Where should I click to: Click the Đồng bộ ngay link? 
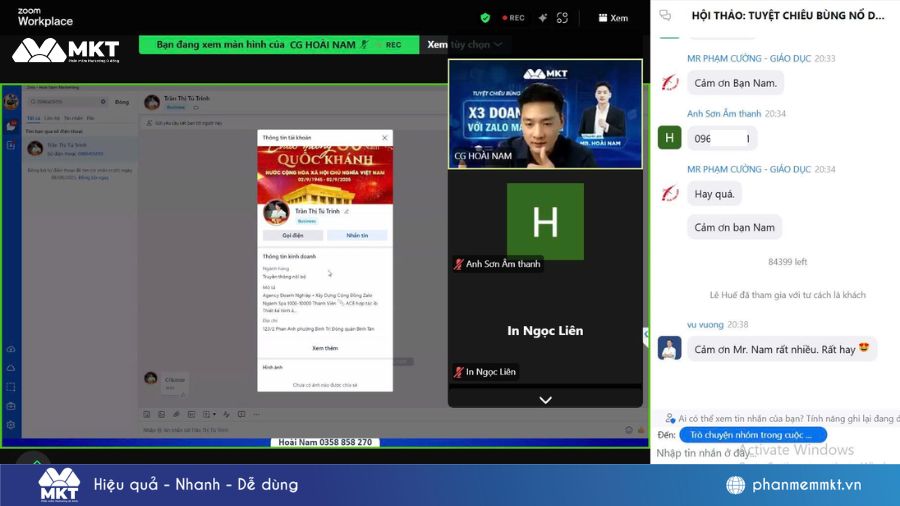(x=93, y=178)
